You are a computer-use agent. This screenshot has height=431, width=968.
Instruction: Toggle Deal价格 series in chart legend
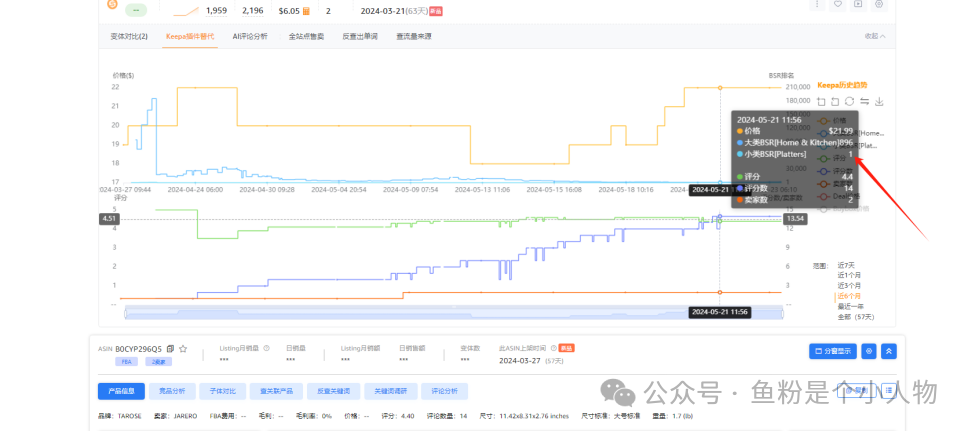tap(836, 196)
